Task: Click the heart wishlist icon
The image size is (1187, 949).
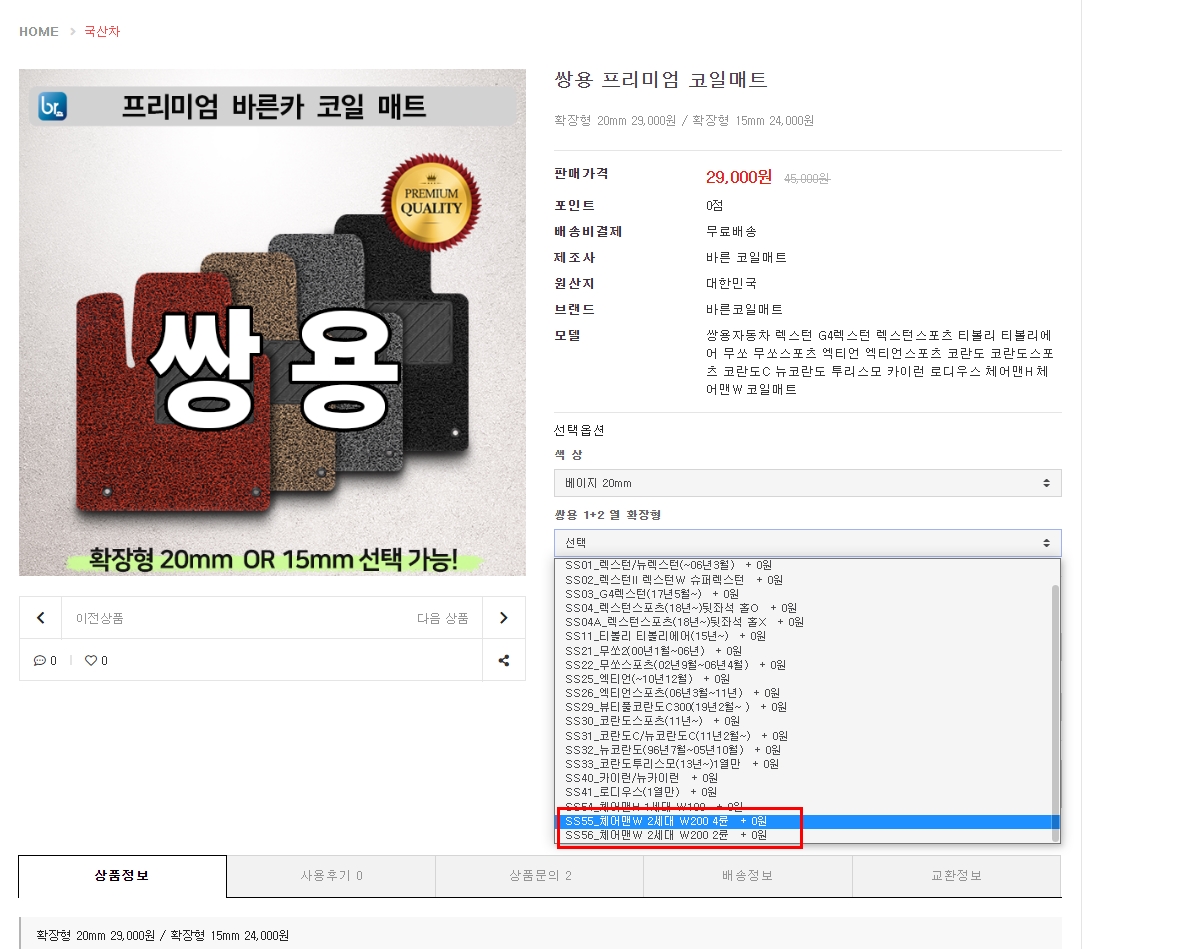Action: click(x=90, y=660)
